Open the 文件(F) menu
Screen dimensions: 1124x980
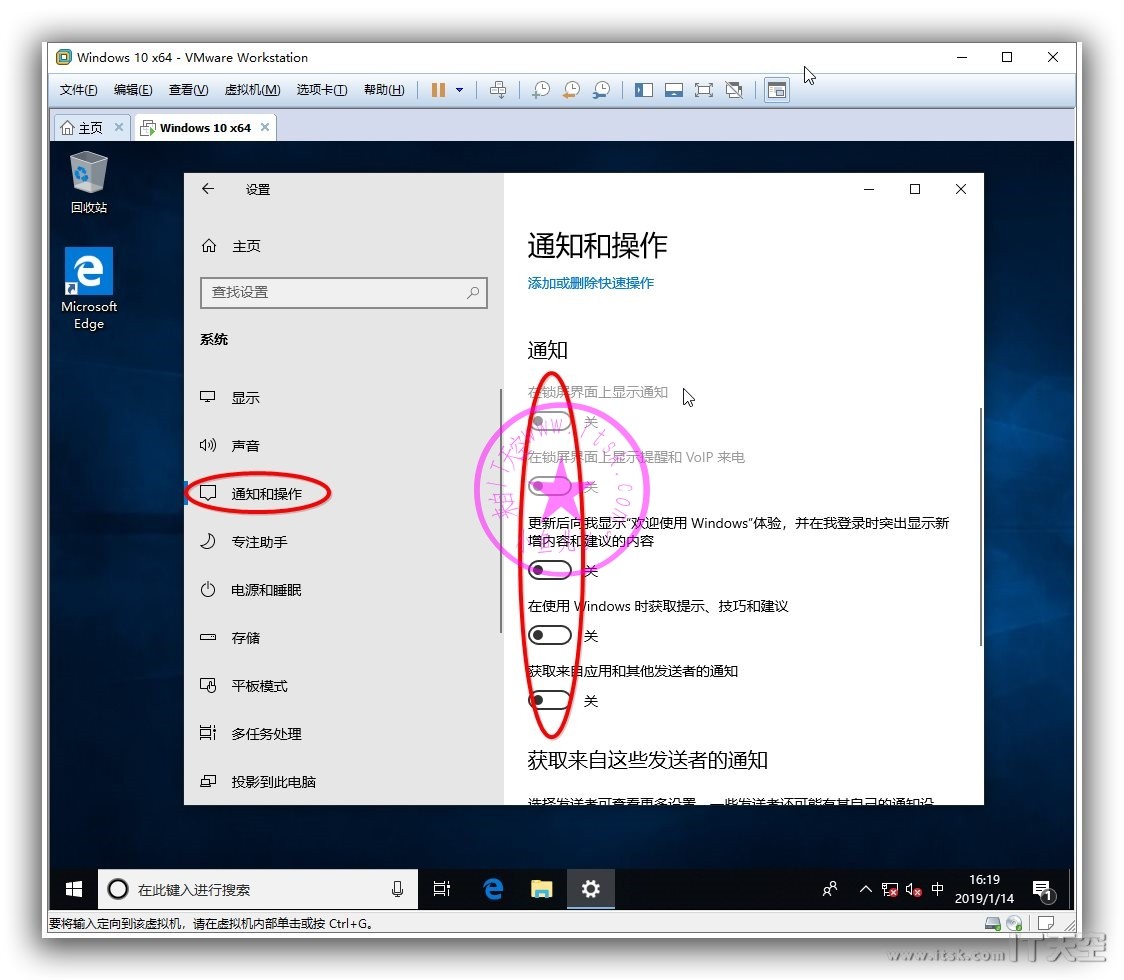[x=78, y=90]
